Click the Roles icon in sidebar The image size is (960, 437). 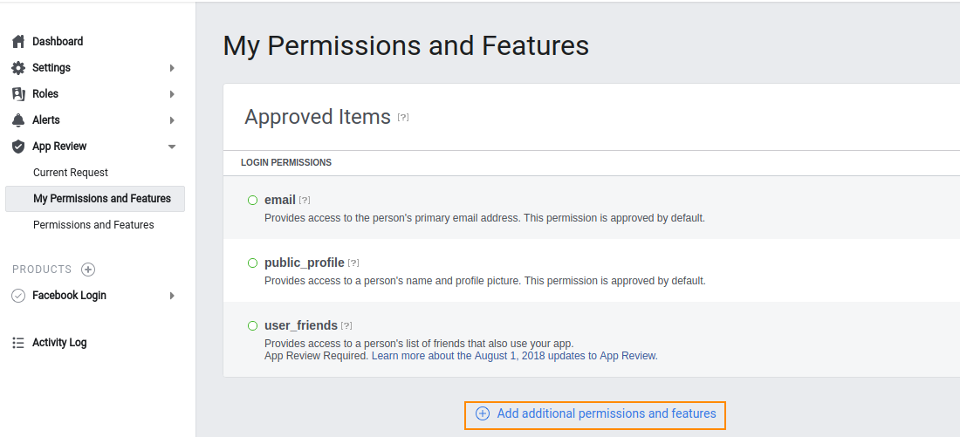(x=18, y=94)
